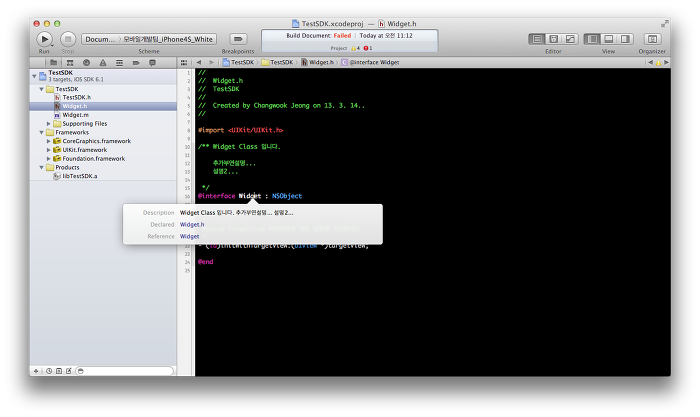Click TestSDK folder in jump bar
700x417 pixels.
coord(277,63)
